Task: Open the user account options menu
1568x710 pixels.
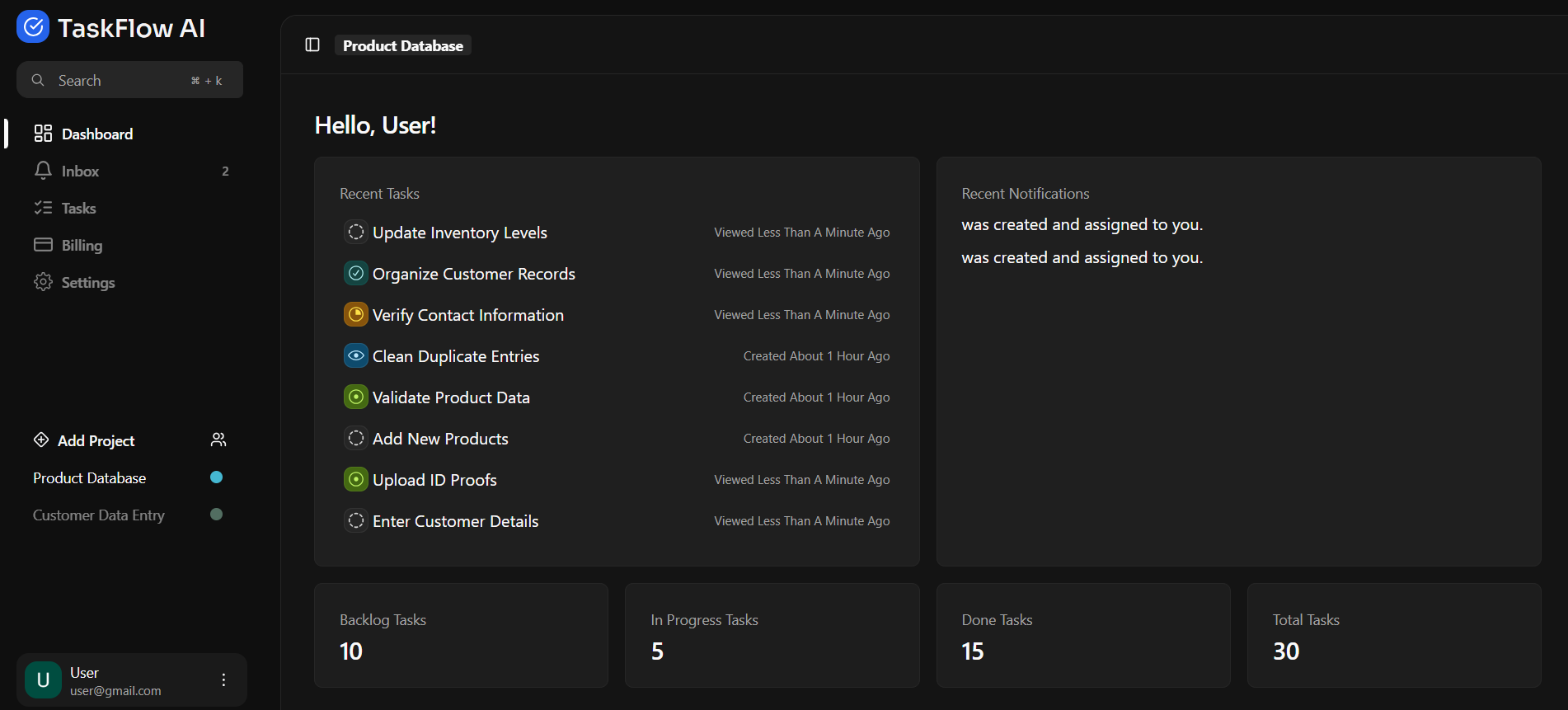Action: pyautogui.click(x=223, y=679)
